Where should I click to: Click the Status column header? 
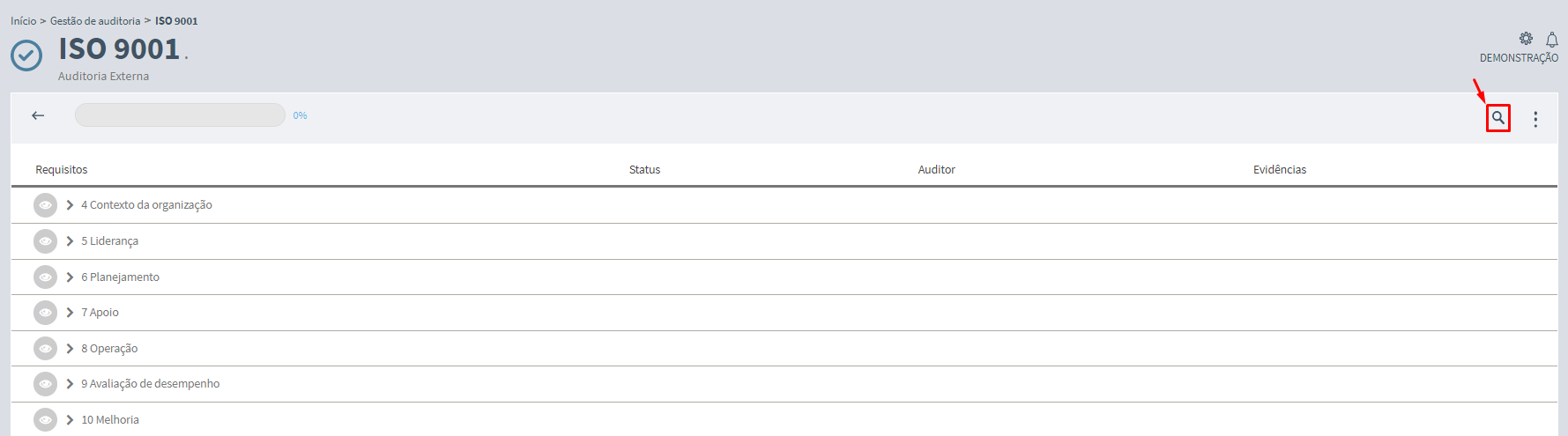click(x=644, y=170)
